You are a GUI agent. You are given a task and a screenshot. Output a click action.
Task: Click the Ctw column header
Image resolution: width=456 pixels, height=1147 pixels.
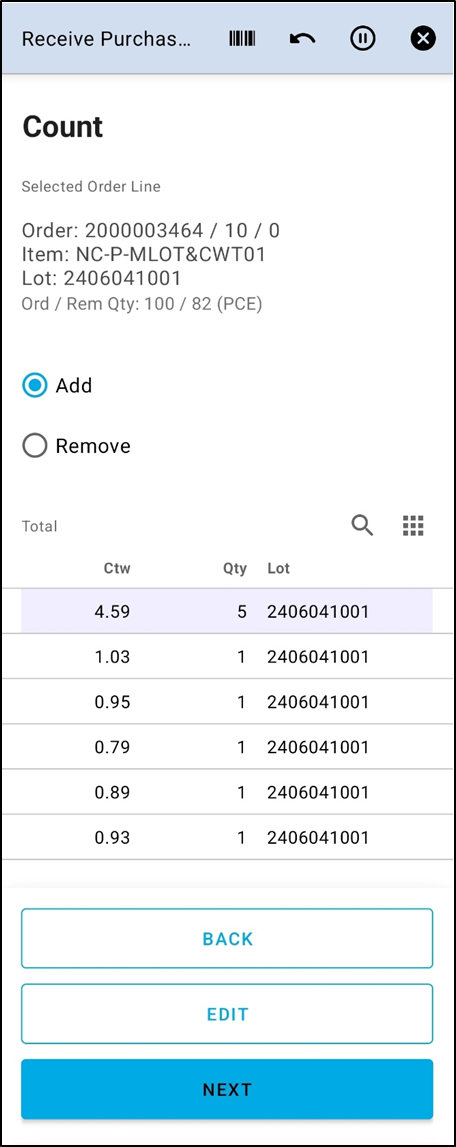tap(117, 568)
